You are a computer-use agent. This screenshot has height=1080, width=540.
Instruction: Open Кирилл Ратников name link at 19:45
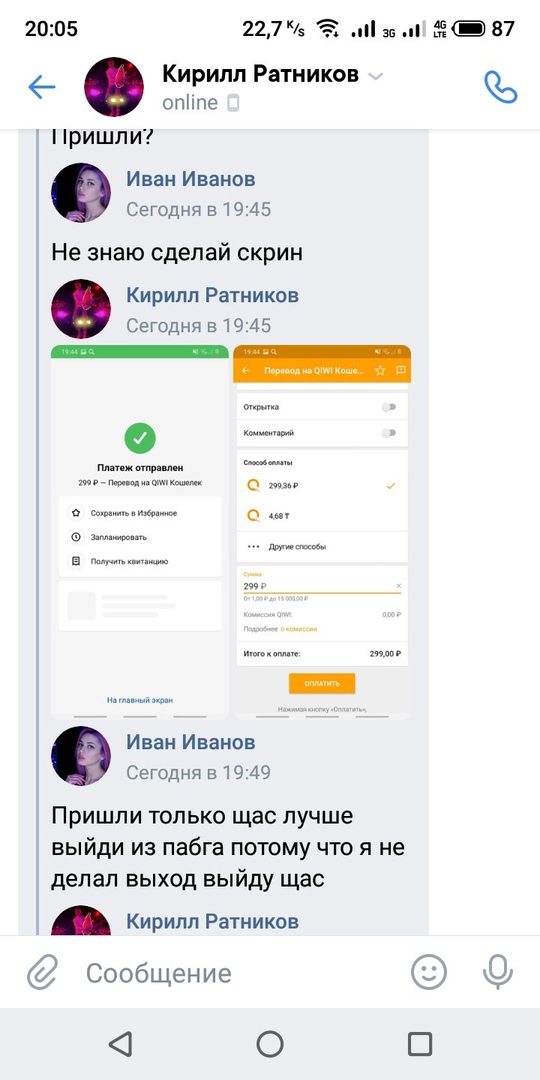point(212,295)
